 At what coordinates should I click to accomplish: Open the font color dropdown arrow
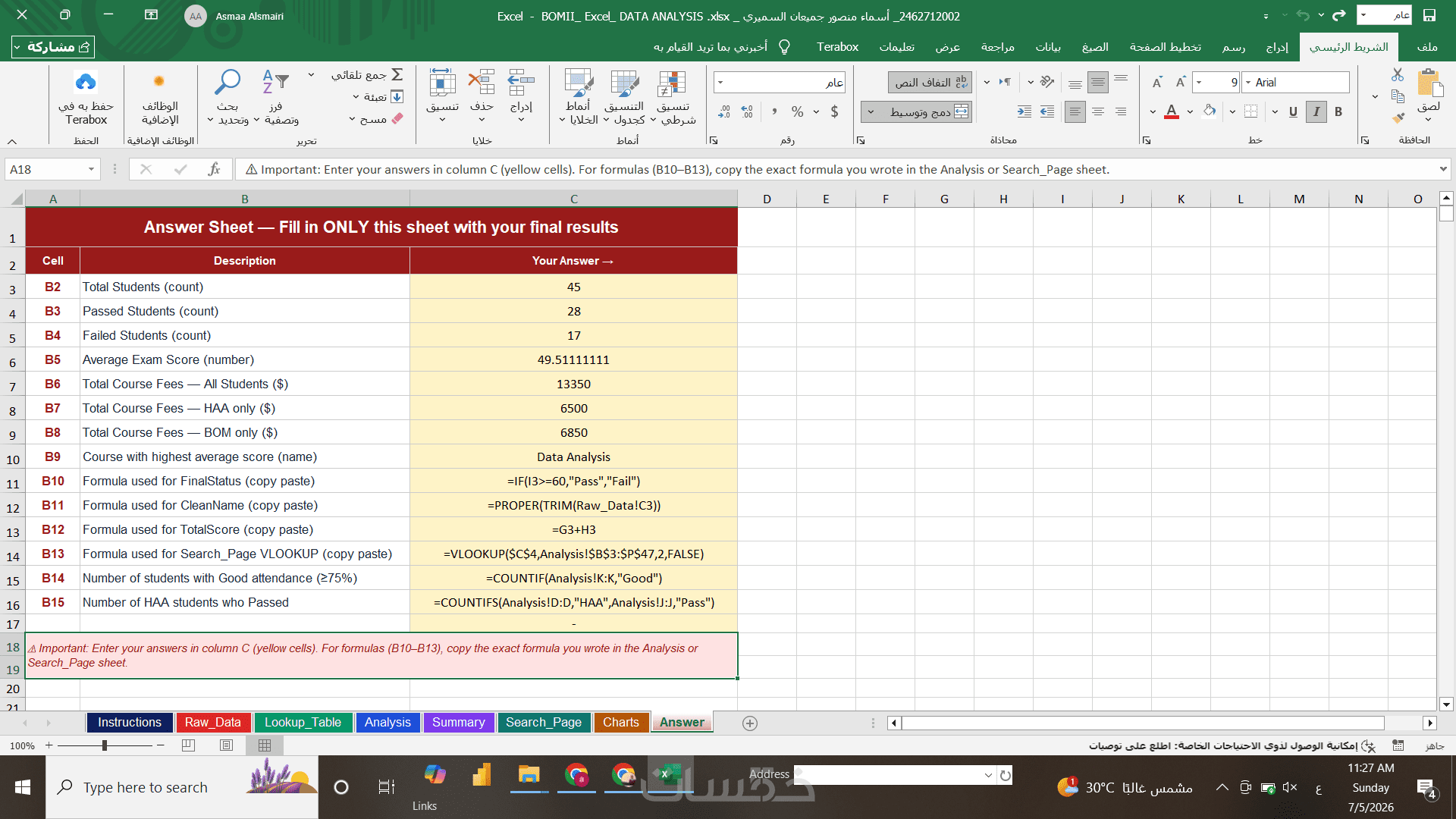(1153, 112)
